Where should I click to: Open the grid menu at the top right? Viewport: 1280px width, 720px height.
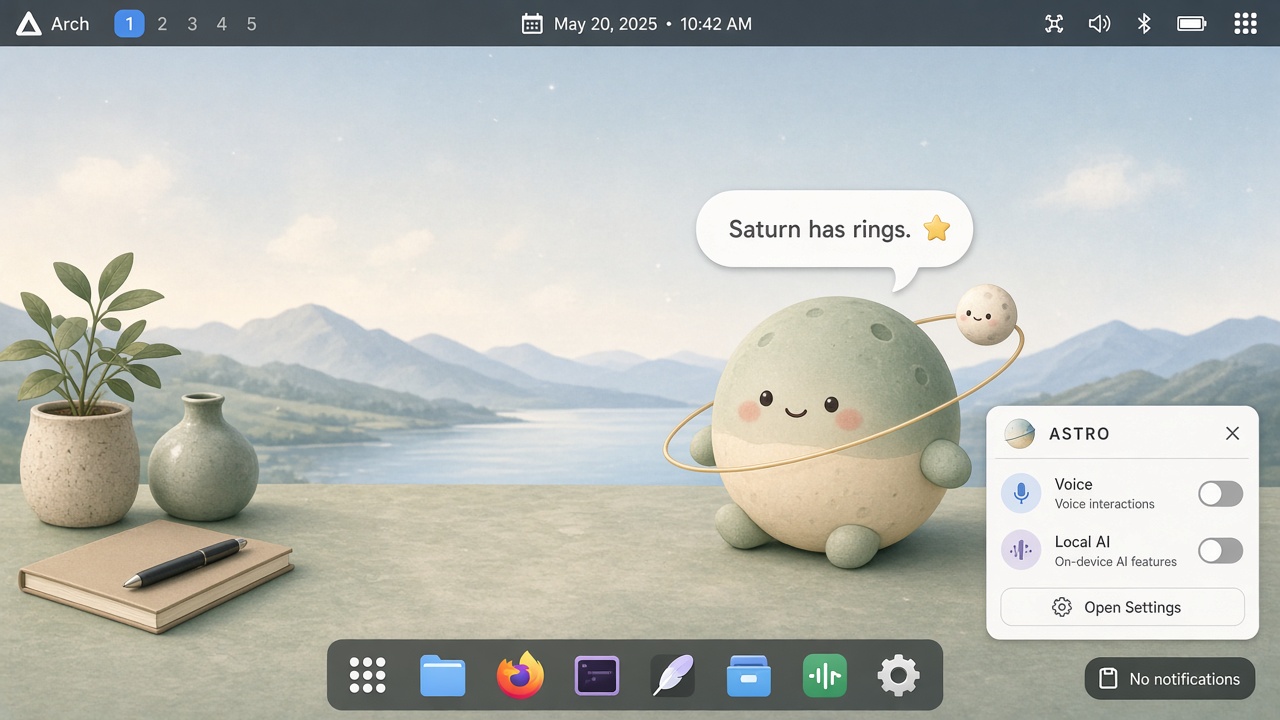pyautogui.click(x=1245, y=24)
